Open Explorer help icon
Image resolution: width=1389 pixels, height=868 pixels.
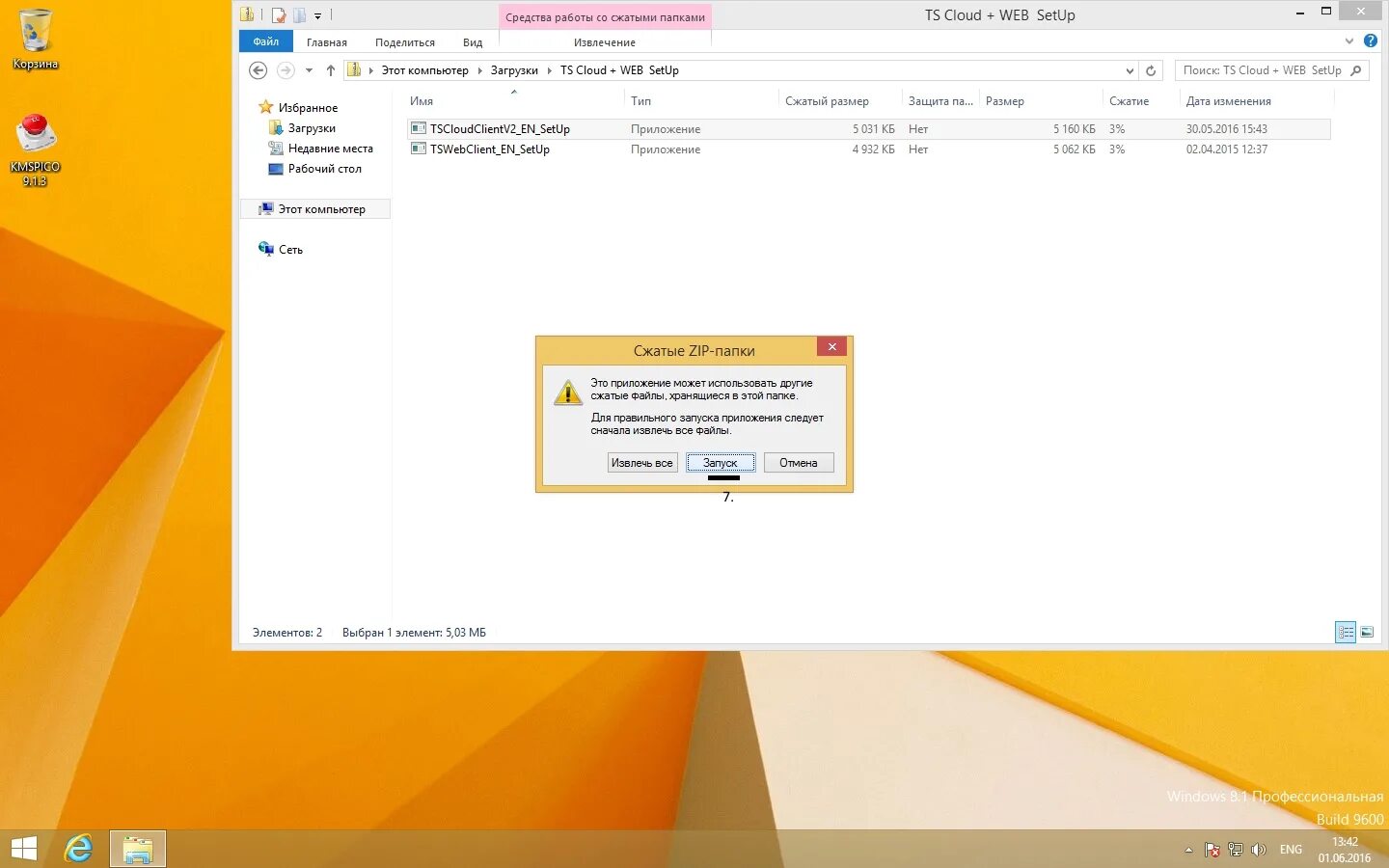tap(1371, 41)
